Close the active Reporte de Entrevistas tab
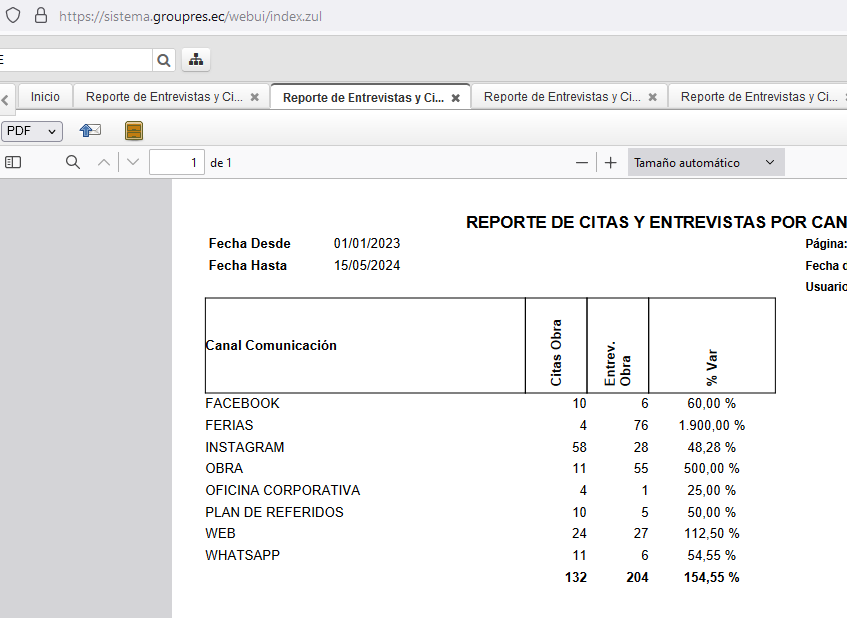 tap(455, 98)
